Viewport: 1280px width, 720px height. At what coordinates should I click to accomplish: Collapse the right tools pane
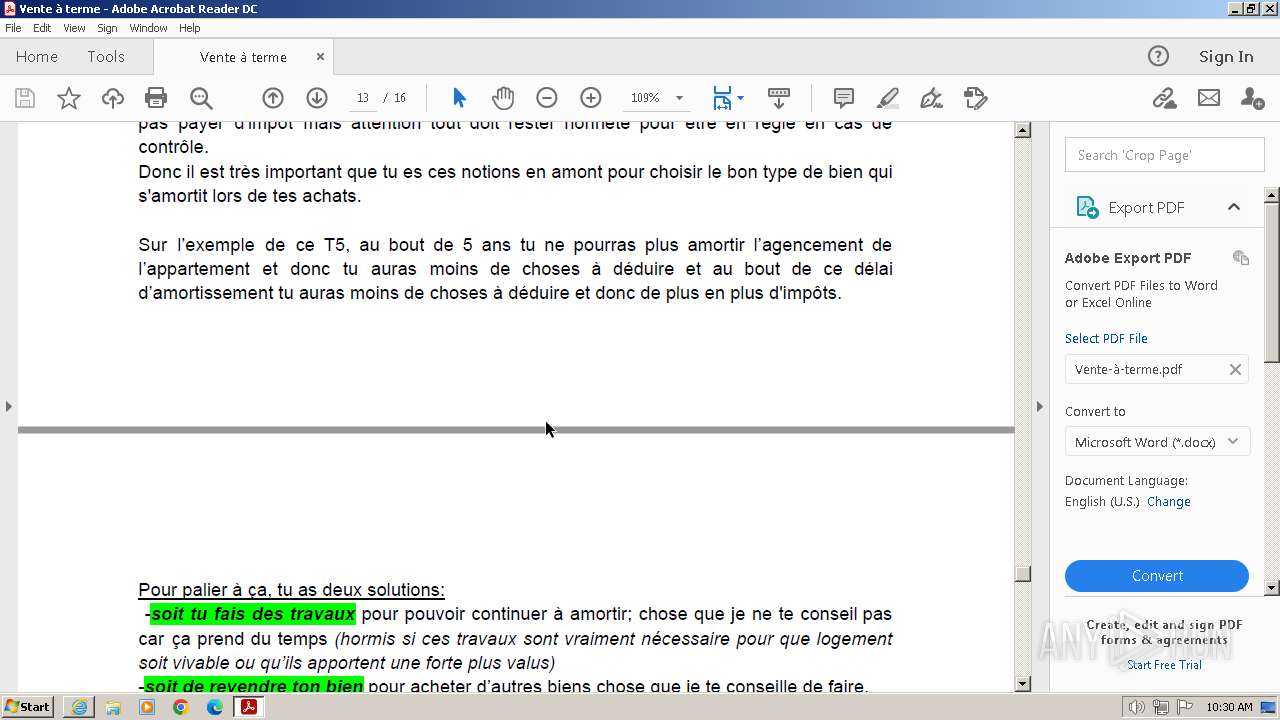[1040, 406]
